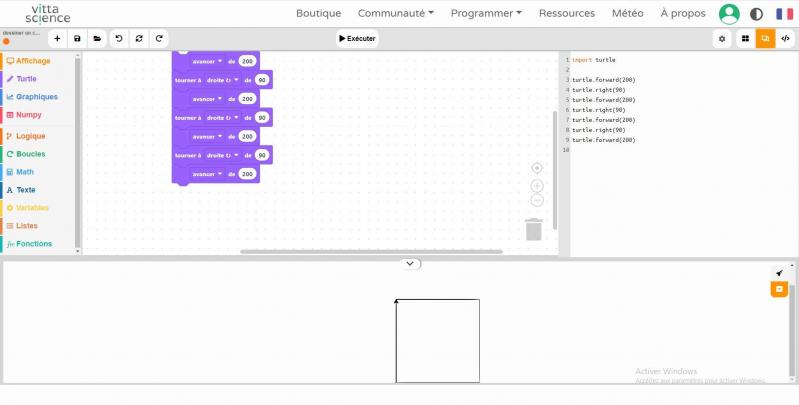Open the editor settings gear icon
The width and height of the screenshot is (799, 405).
pyautogui.click(x=722, y=38)
